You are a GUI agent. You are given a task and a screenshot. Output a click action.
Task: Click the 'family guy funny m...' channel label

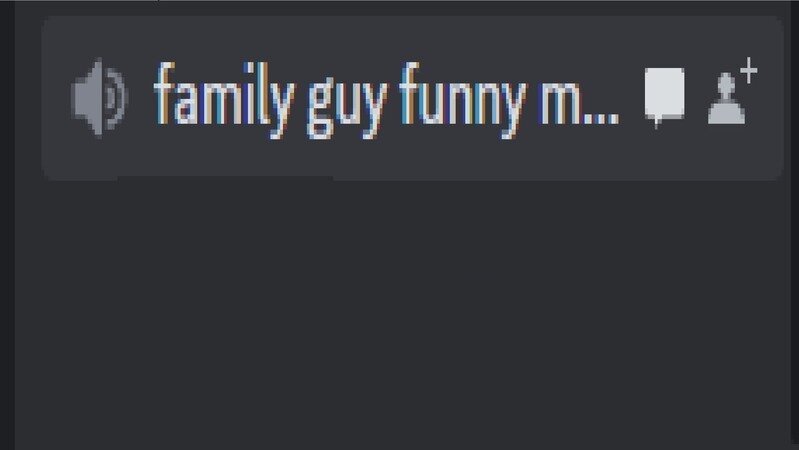tap(386, 100)
